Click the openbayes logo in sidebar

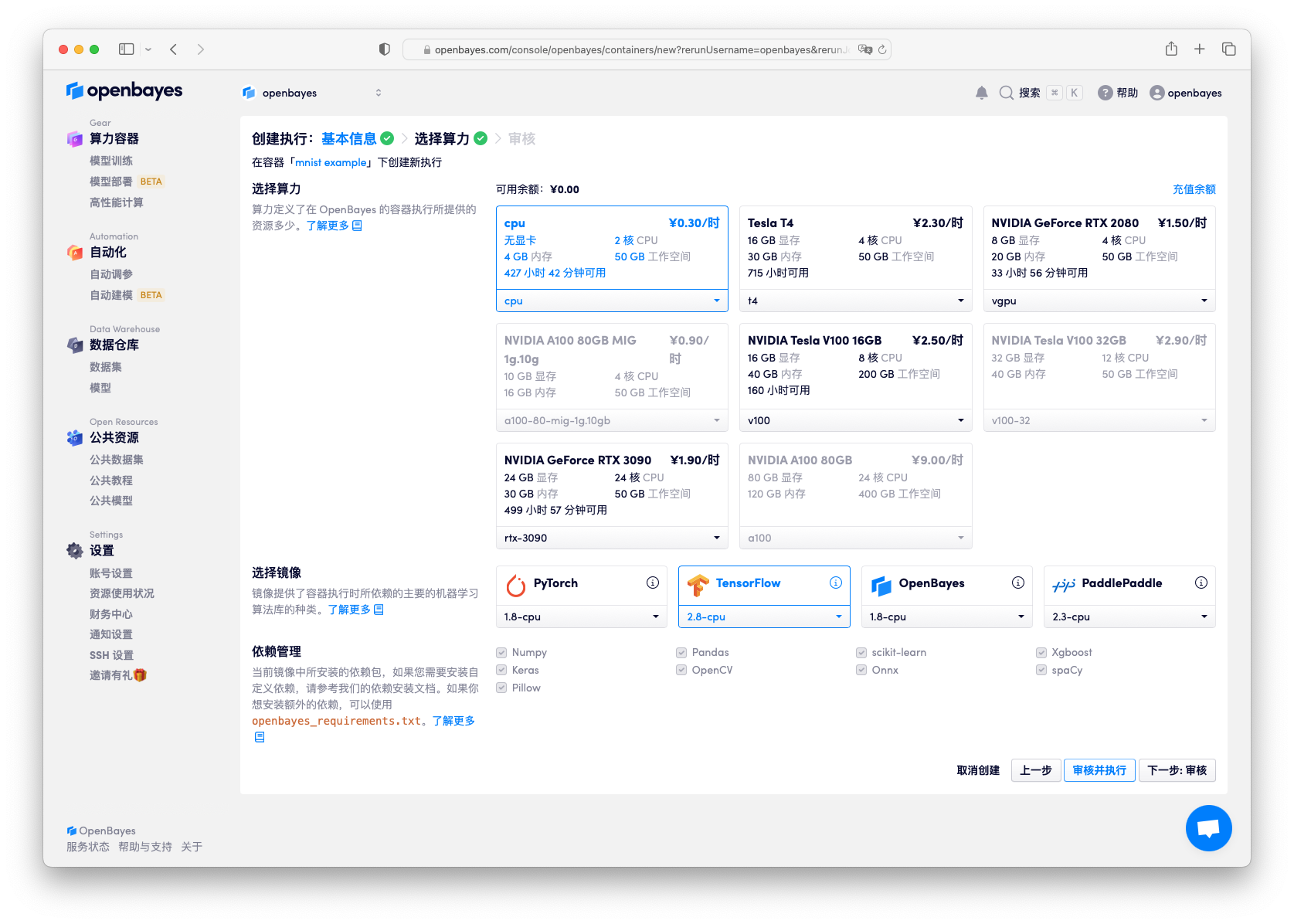tap(124, 90)
